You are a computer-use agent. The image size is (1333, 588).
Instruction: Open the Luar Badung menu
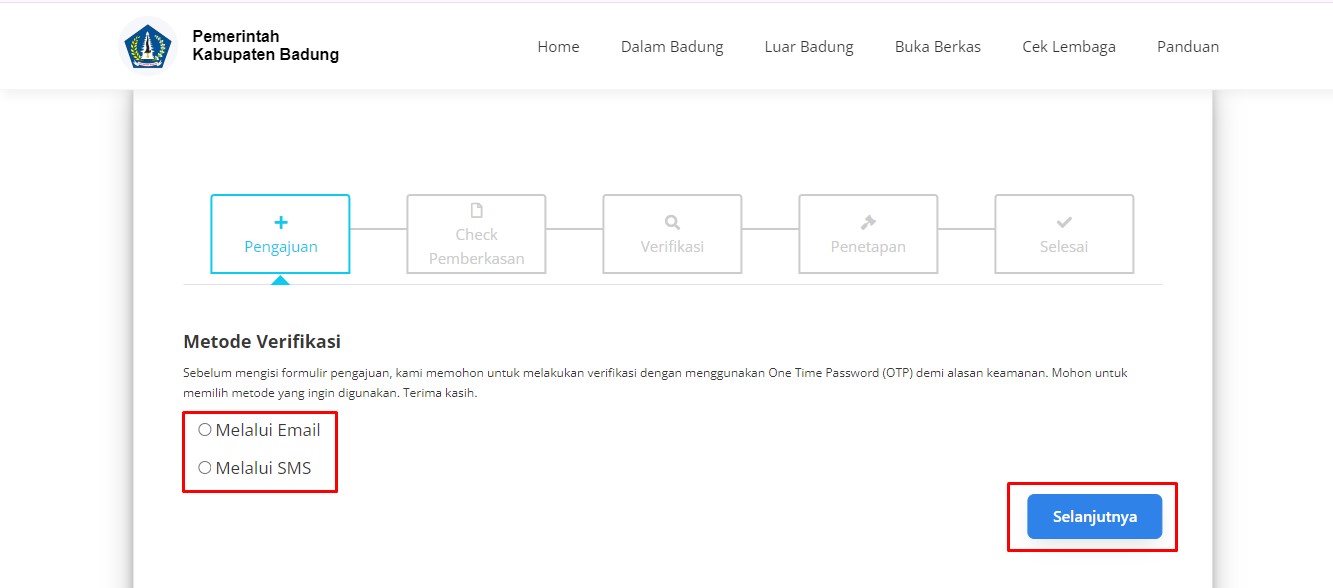[809, 46]
